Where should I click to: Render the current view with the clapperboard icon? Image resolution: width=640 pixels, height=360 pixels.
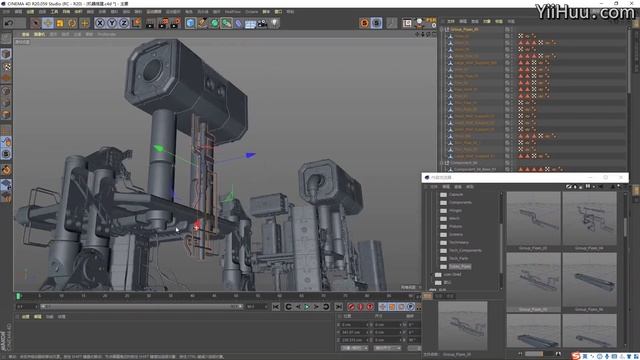(x=150, y=23)
